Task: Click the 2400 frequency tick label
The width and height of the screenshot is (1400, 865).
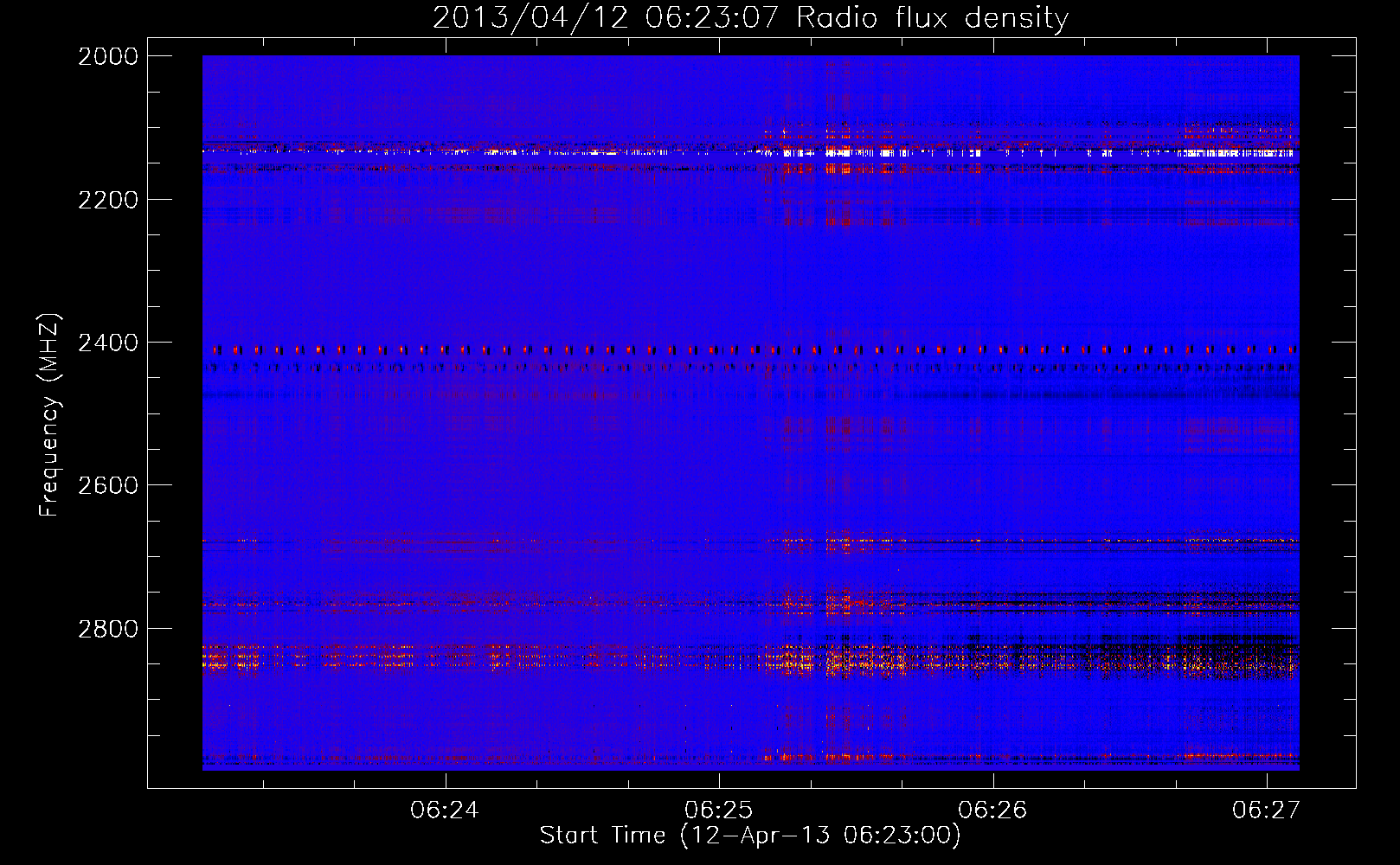Action: pyautogui.click(x=108, y=343)
